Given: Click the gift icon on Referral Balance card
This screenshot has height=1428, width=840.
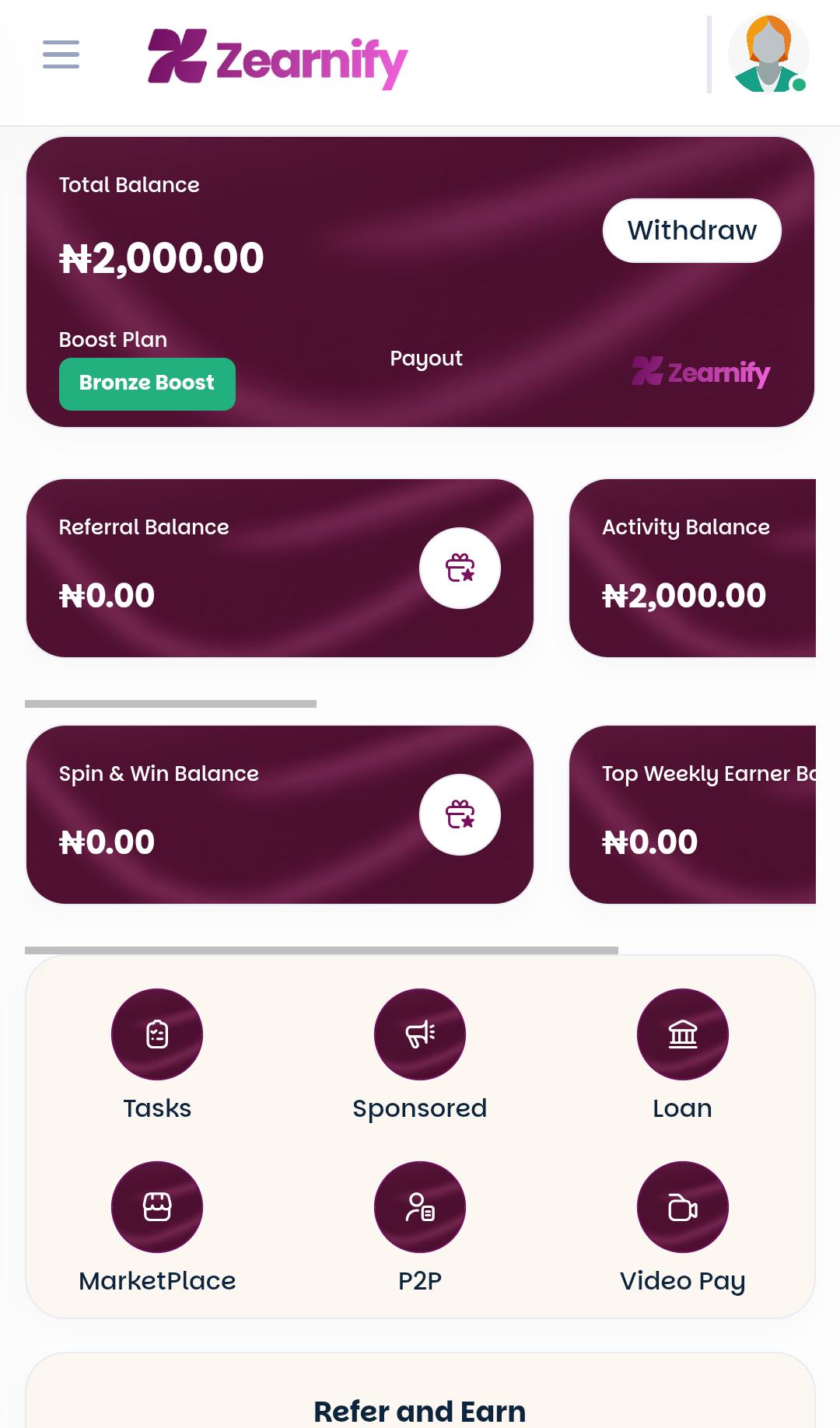Looking at the screenshot, I should (x=460, y=569).
